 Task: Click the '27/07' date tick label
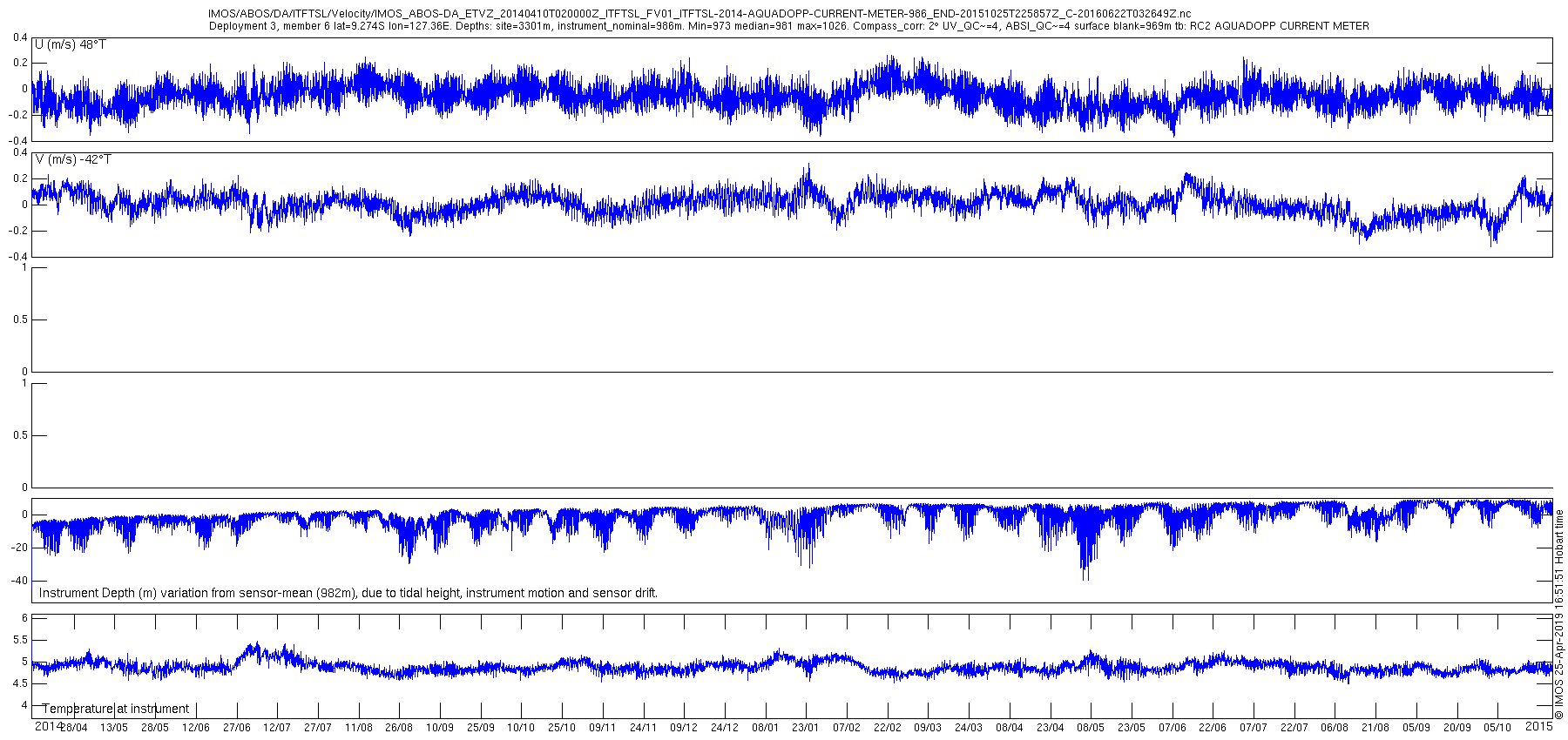(318, 728)
